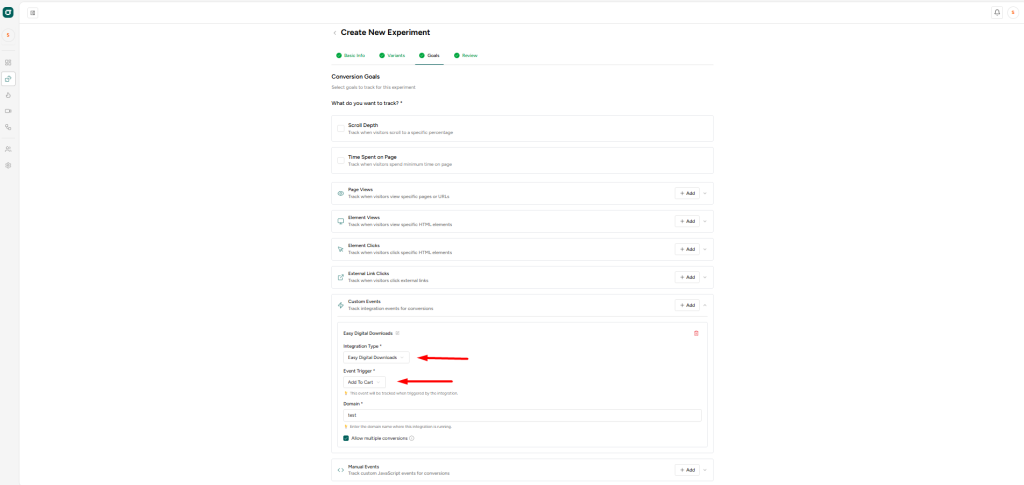The image size is (1024, 485).
Task: Add an External Link Clicks goal
Action: (687, 277)
